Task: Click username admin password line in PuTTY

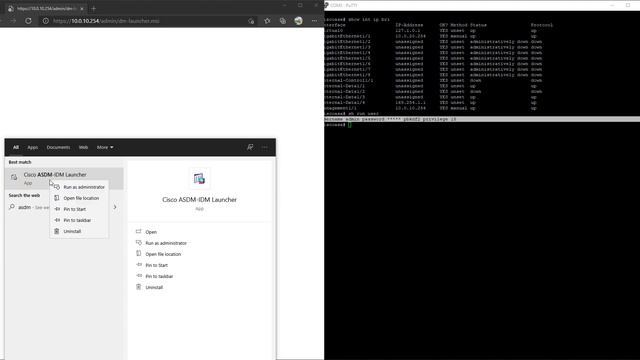Action: (390, 119)
